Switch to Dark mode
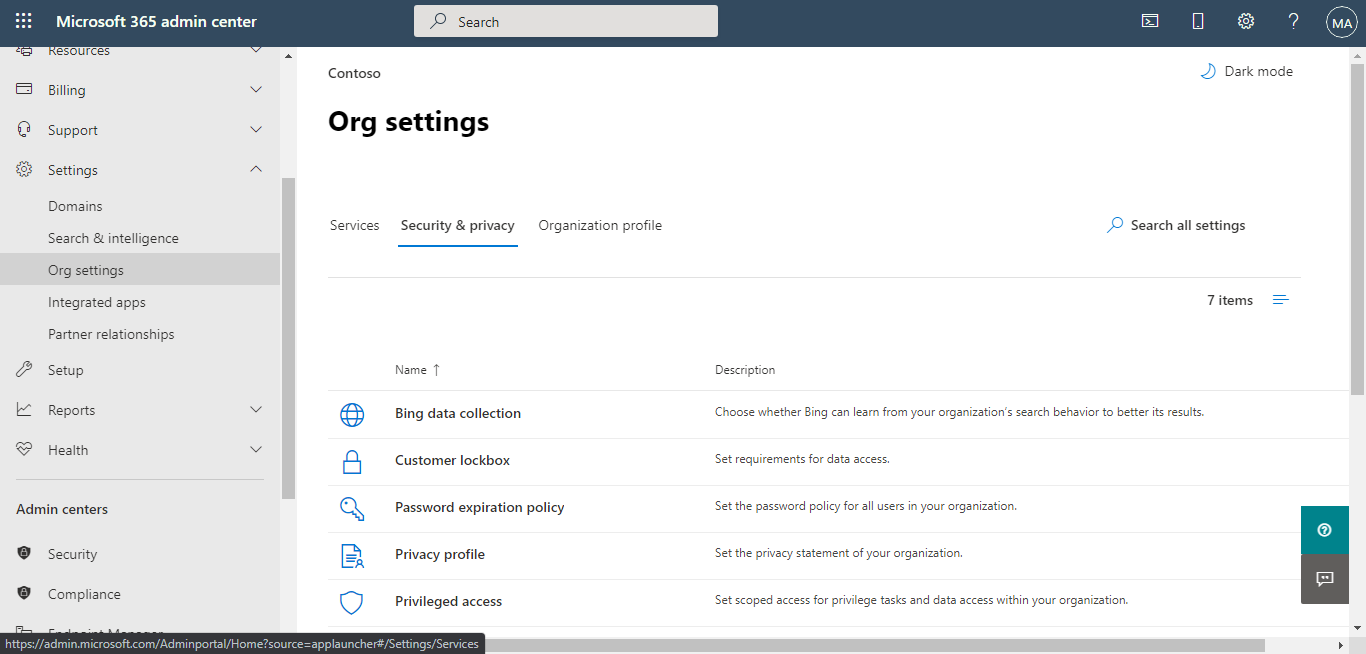Screen dimensions: 1366x654 [1246, 71]
